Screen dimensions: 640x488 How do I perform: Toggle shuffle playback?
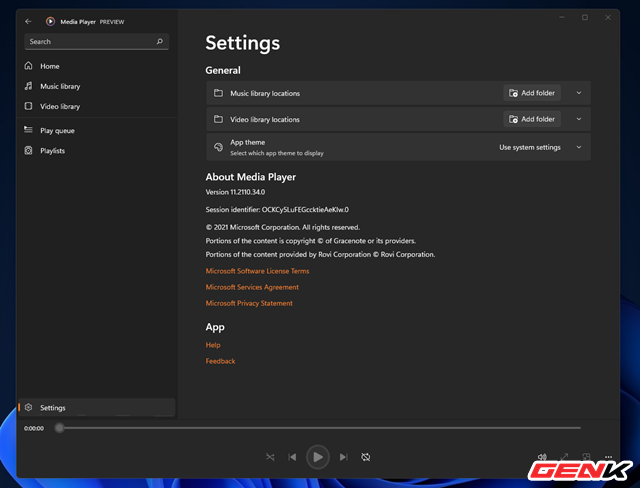tap(270, 457)
